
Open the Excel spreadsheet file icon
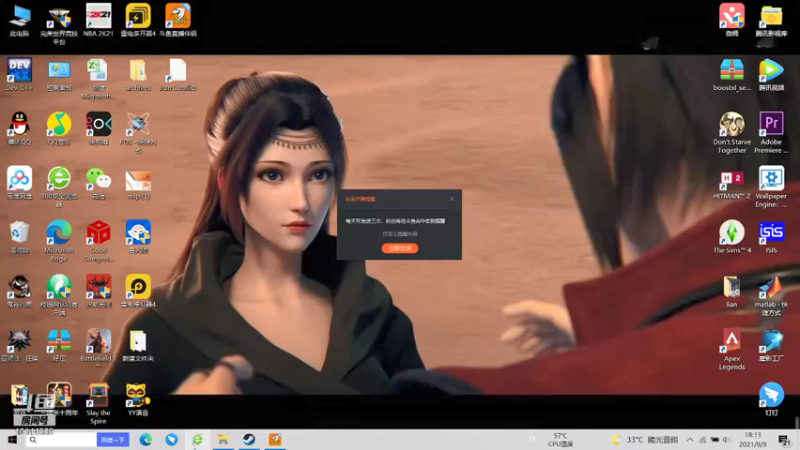pyautogui.click(x=98, y=79)
